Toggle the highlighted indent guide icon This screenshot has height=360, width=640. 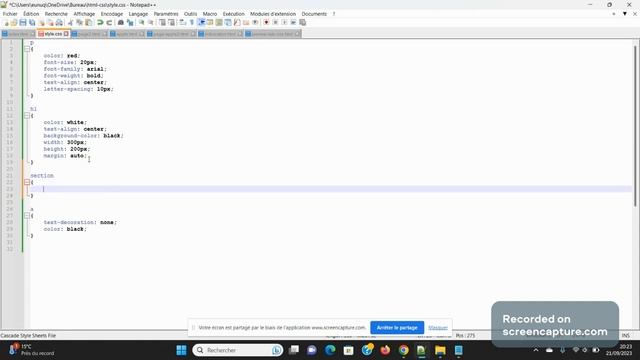point(201,22)
